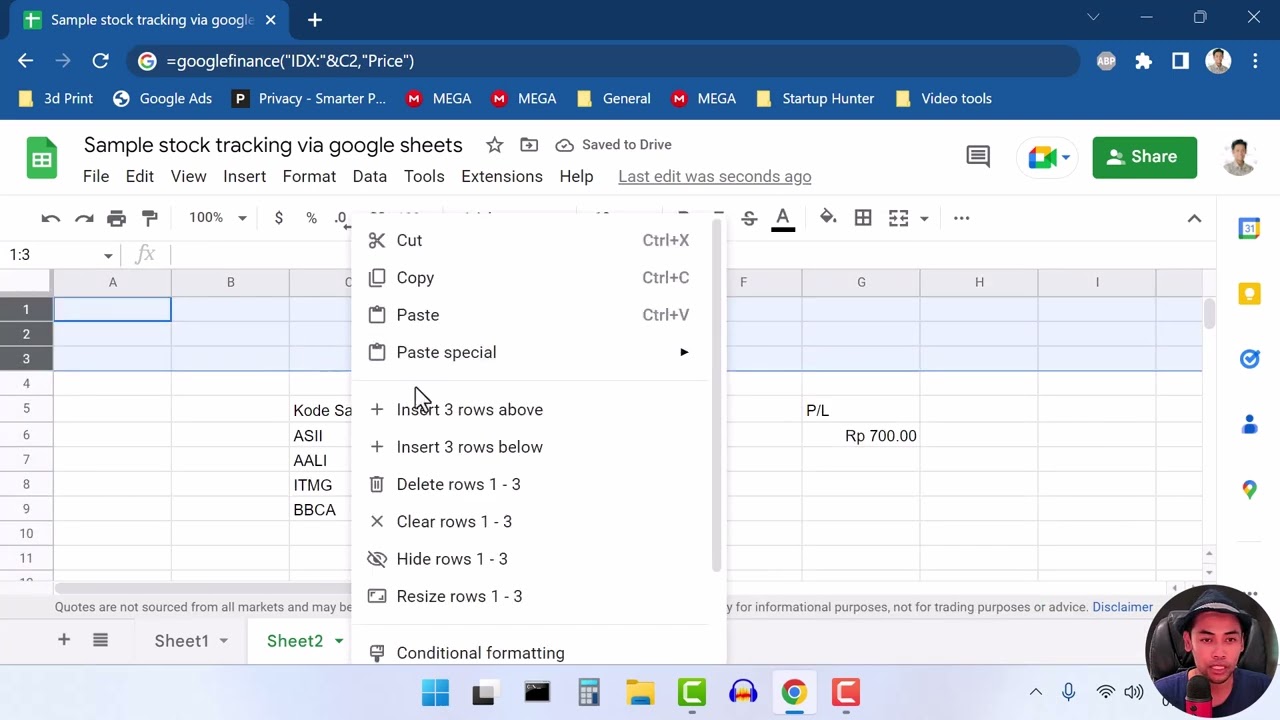Choose Cut in the context menu
1280x720 pixels.
tap(529, 240)
